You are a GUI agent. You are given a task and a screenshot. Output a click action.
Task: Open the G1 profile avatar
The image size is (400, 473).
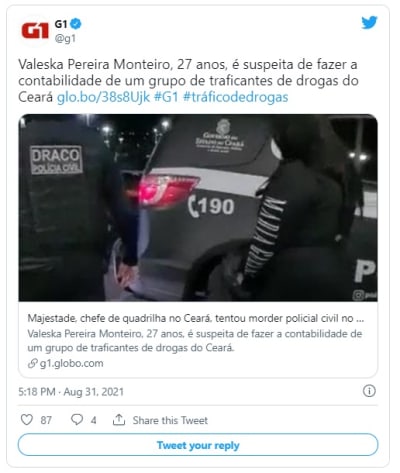coord(35,30)
